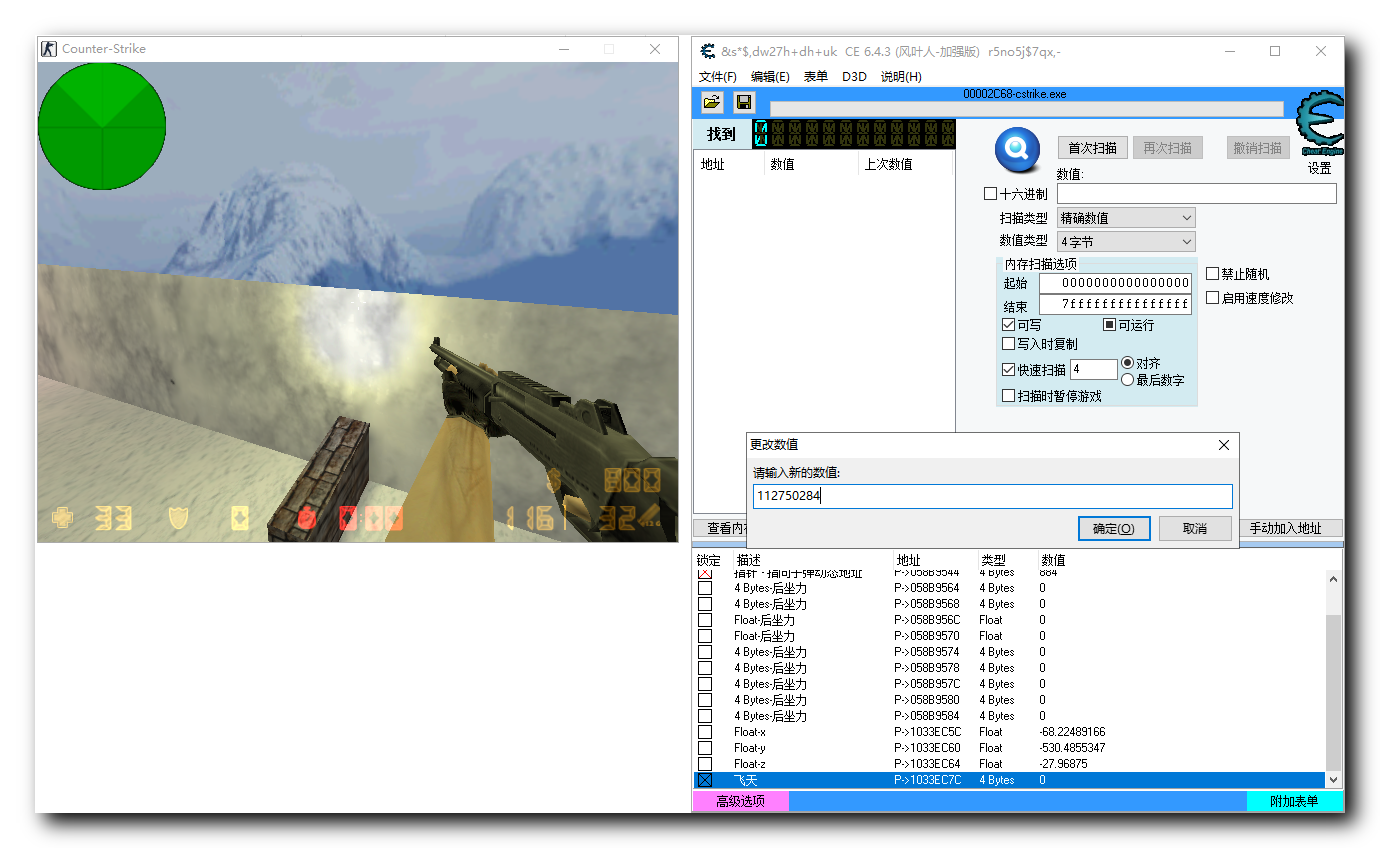The width and height of the screenshot is (1380, 848).
Task: Click the Cheat Engine title bar icon
Action: (708, 51)
